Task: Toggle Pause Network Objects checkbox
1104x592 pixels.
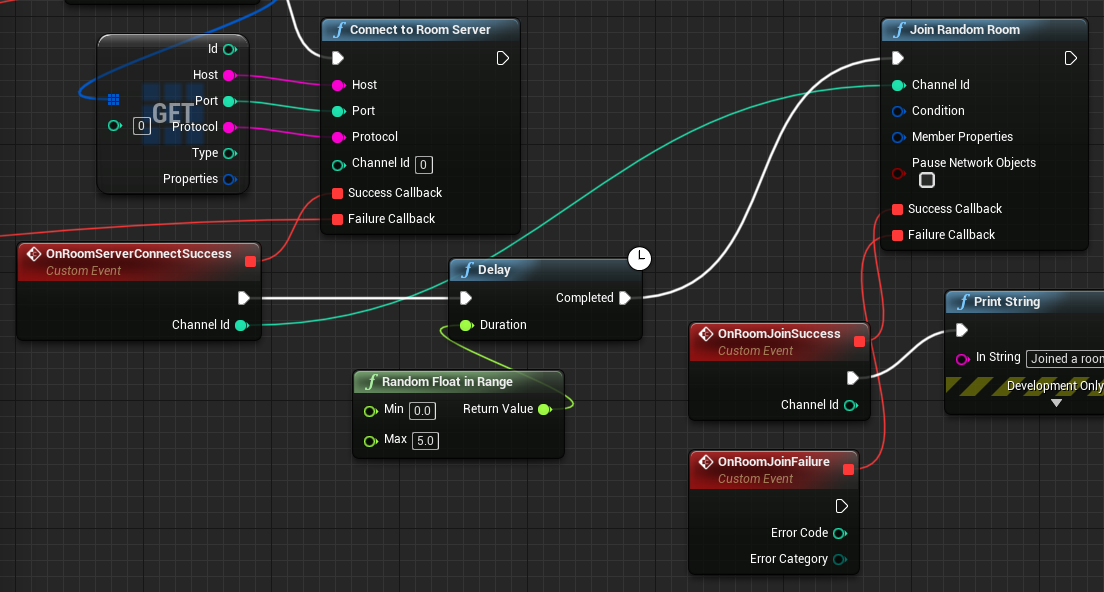Action: click(x=927, y=180)
